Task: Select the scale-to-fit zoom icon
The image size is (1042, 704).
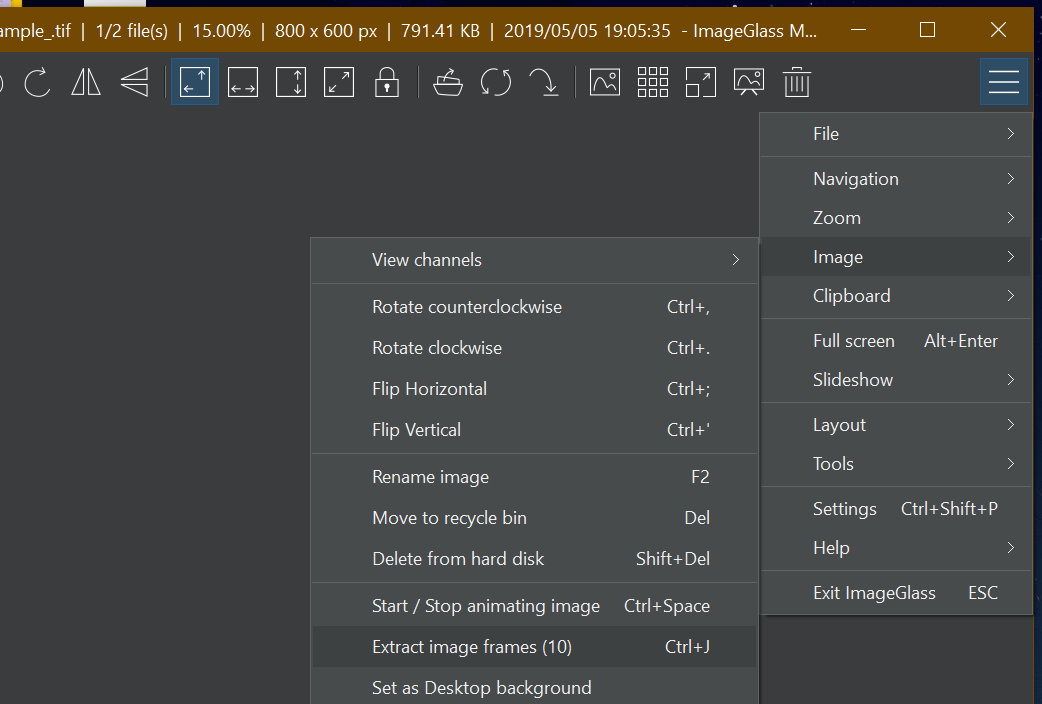Action: coord(338,82)
